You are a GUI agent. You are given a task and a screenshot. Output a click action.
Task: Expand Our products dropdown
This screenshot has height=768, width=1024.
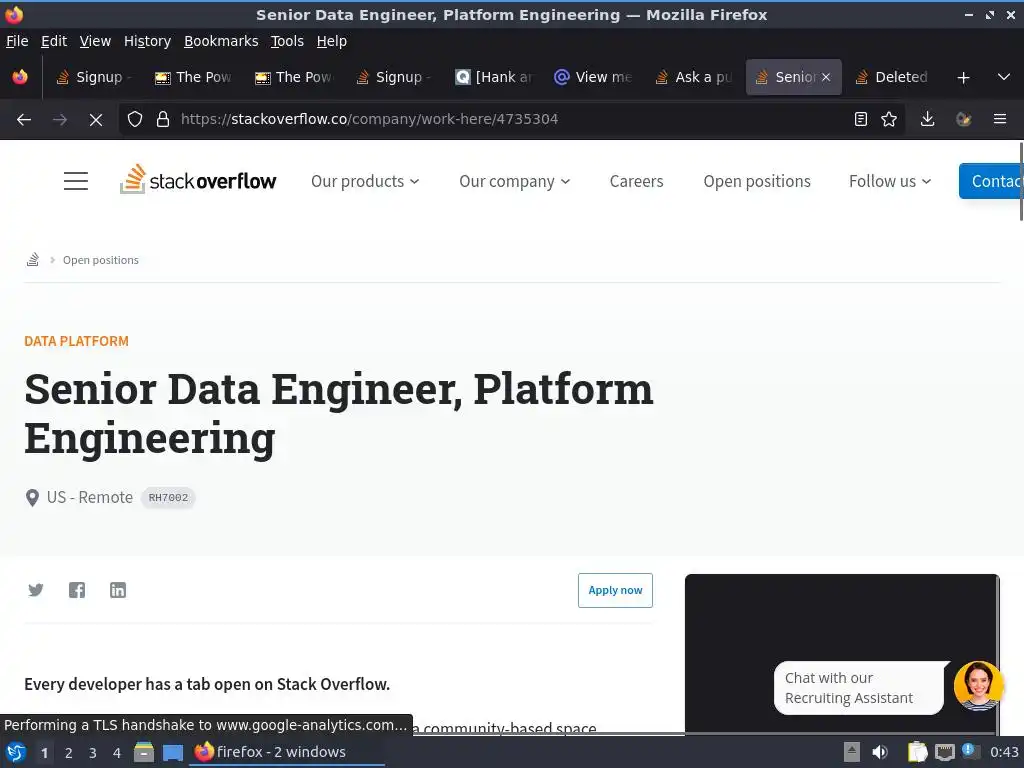tap(364, 181)
